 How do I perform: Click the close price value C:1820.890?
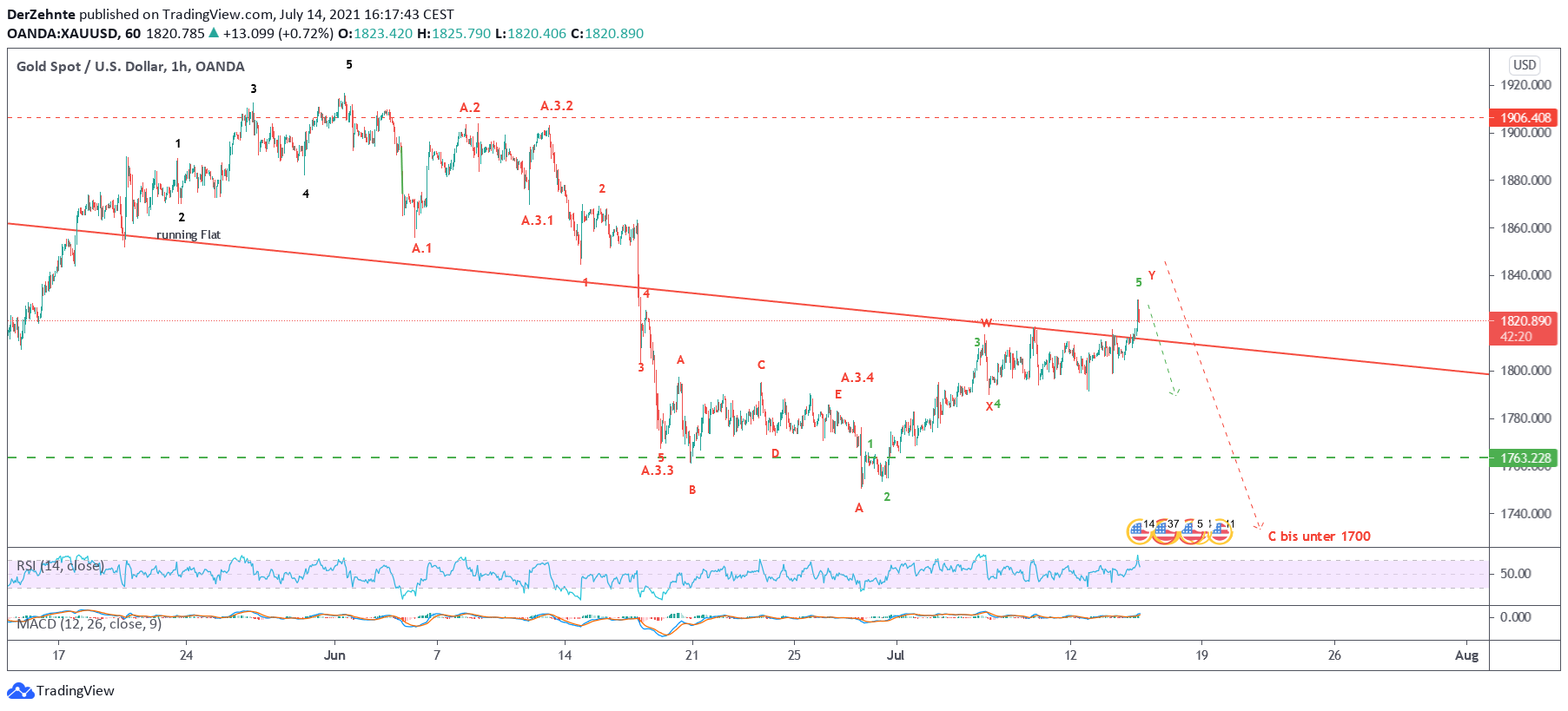click(x=607, y=33)
